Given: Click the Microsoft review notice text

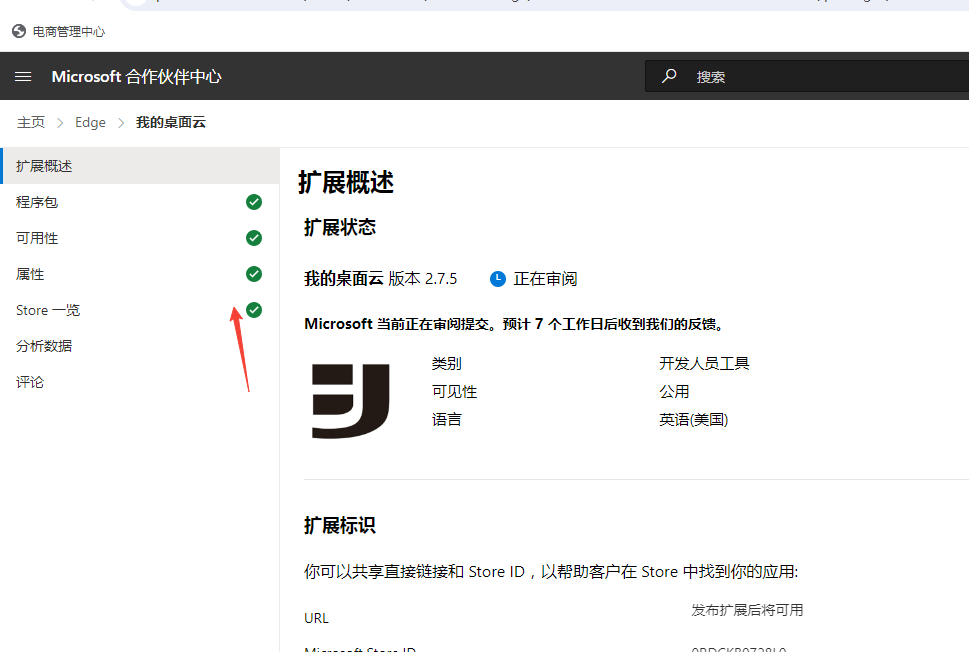Looking at the screenshot, I should coord(514,324).
